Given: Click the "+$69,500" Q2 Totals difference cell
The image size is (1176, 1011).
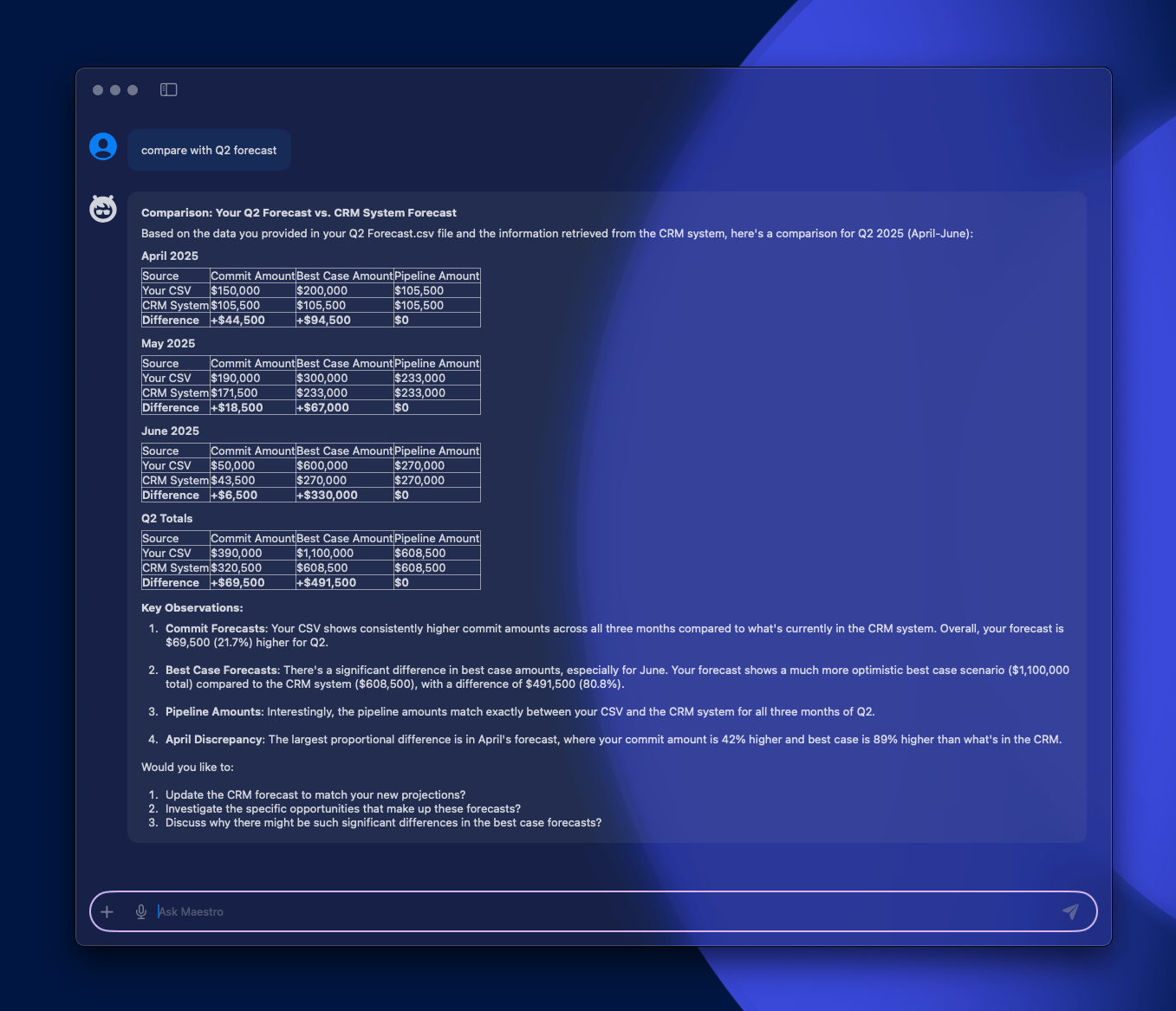Looking at the screenshot, I should coord(252,582).
